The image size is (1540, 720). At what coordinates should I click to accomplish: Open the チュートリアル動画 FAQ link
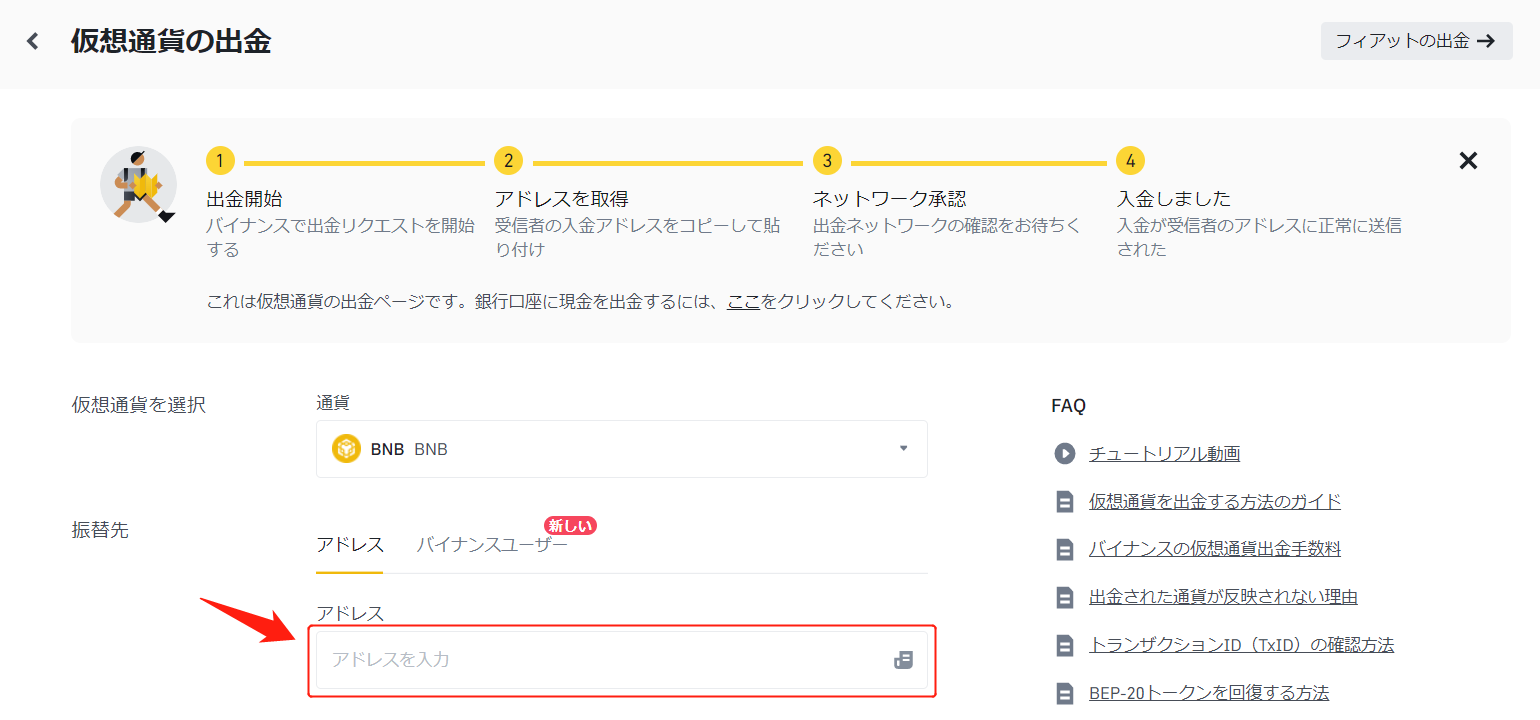pos(1165,454)
